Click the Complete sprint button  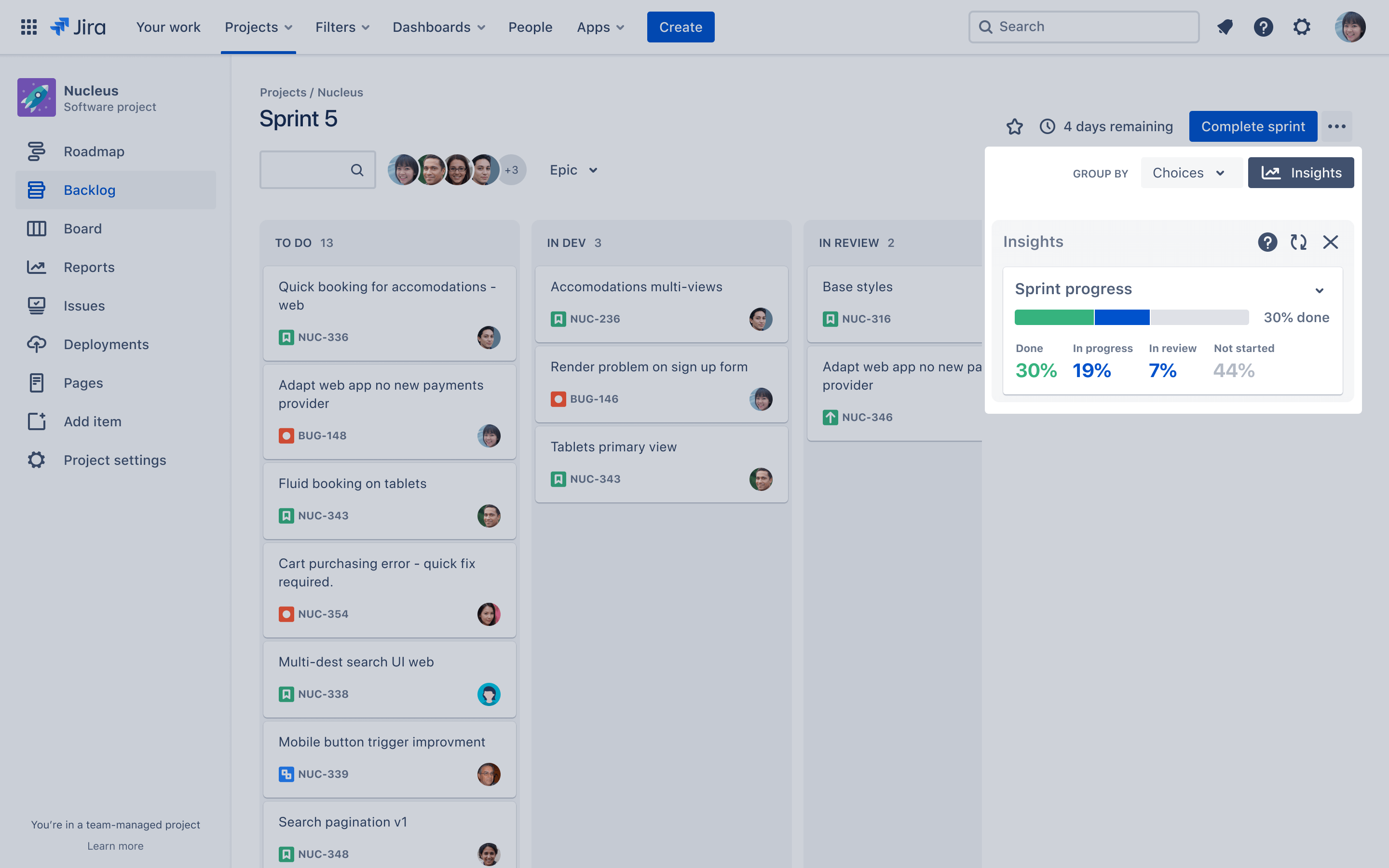pyautogui.click(x=1253, y=126)
